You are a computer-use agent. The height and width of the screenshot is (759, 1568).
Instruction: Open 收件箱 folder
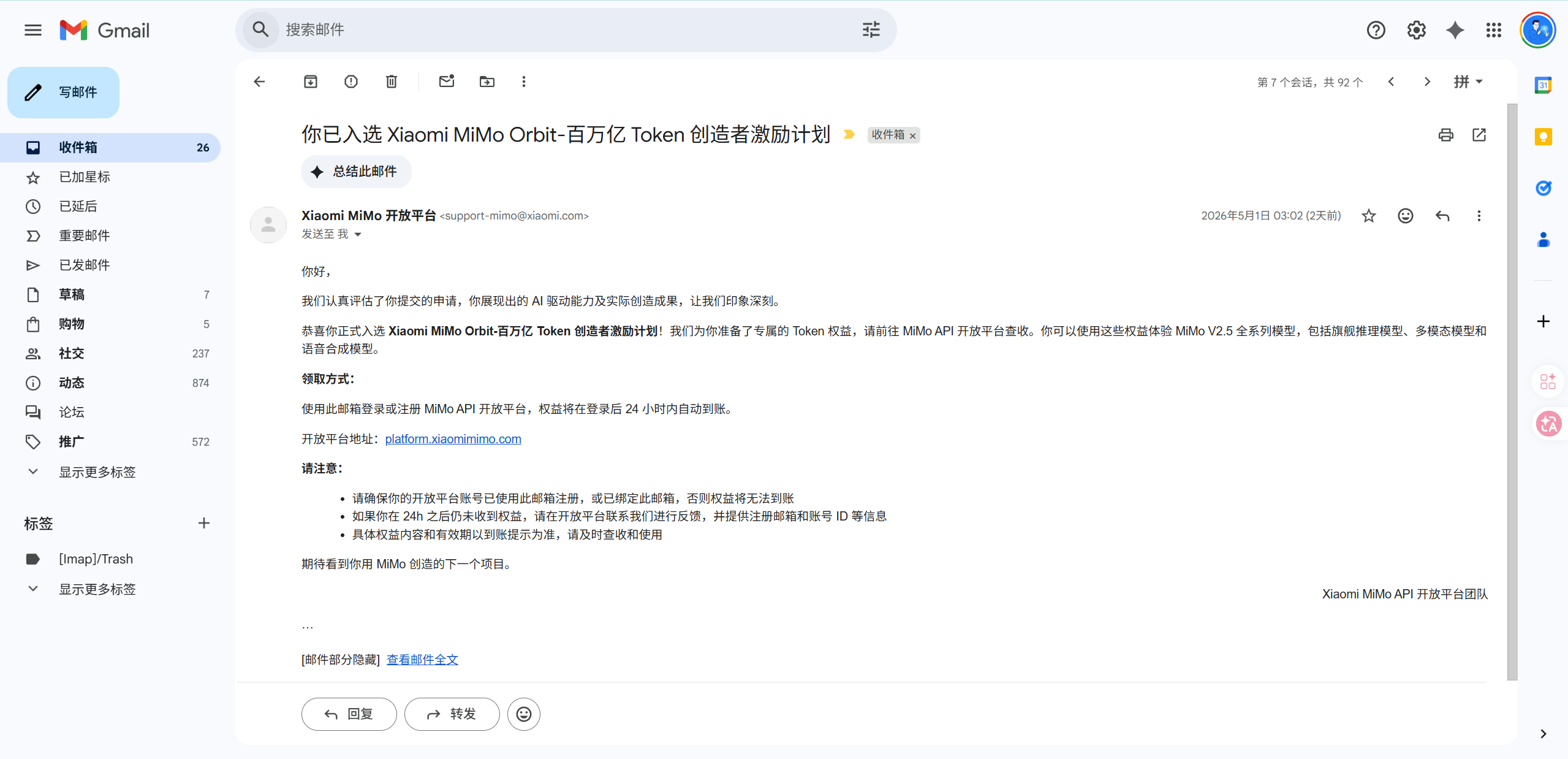click(110, 148)
